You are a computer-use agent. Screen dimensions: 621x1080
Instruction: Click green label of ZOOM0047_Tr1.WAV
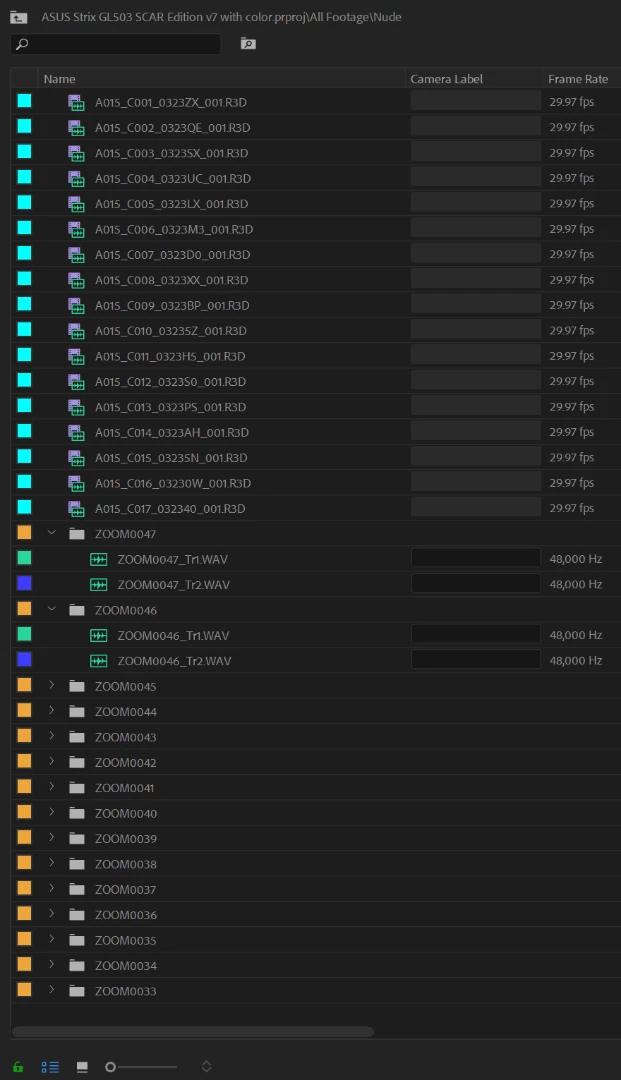24,558
